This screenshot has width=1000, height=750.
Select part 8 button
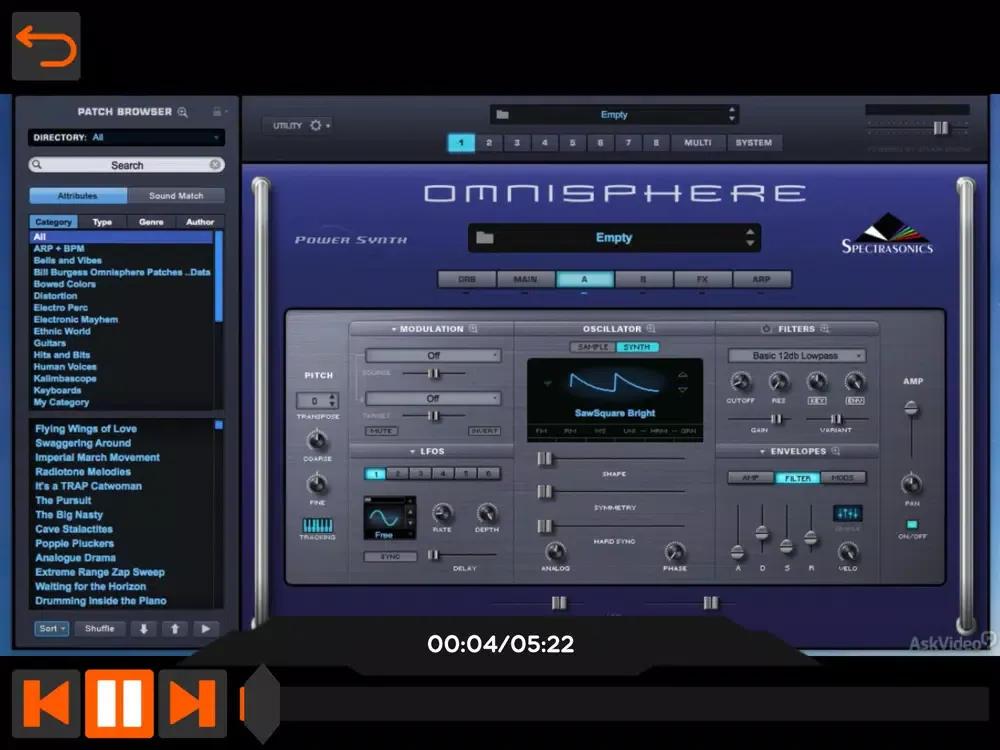[656, 143]
